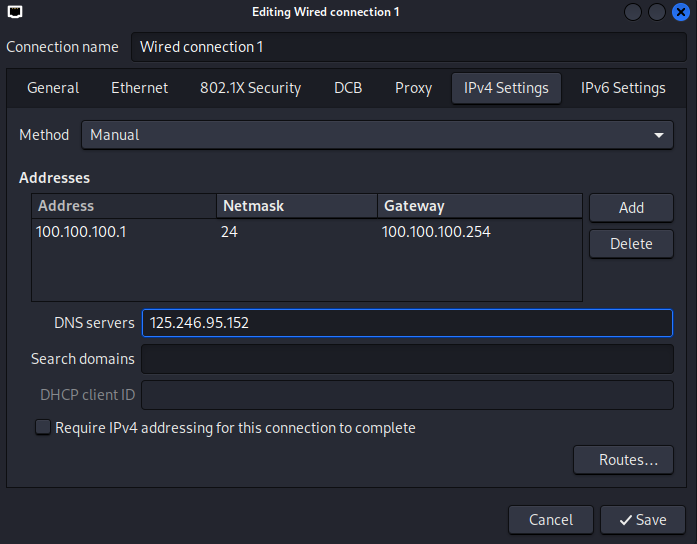Open the DCB tab
697x544 pixels.
(x=348, y=88)
